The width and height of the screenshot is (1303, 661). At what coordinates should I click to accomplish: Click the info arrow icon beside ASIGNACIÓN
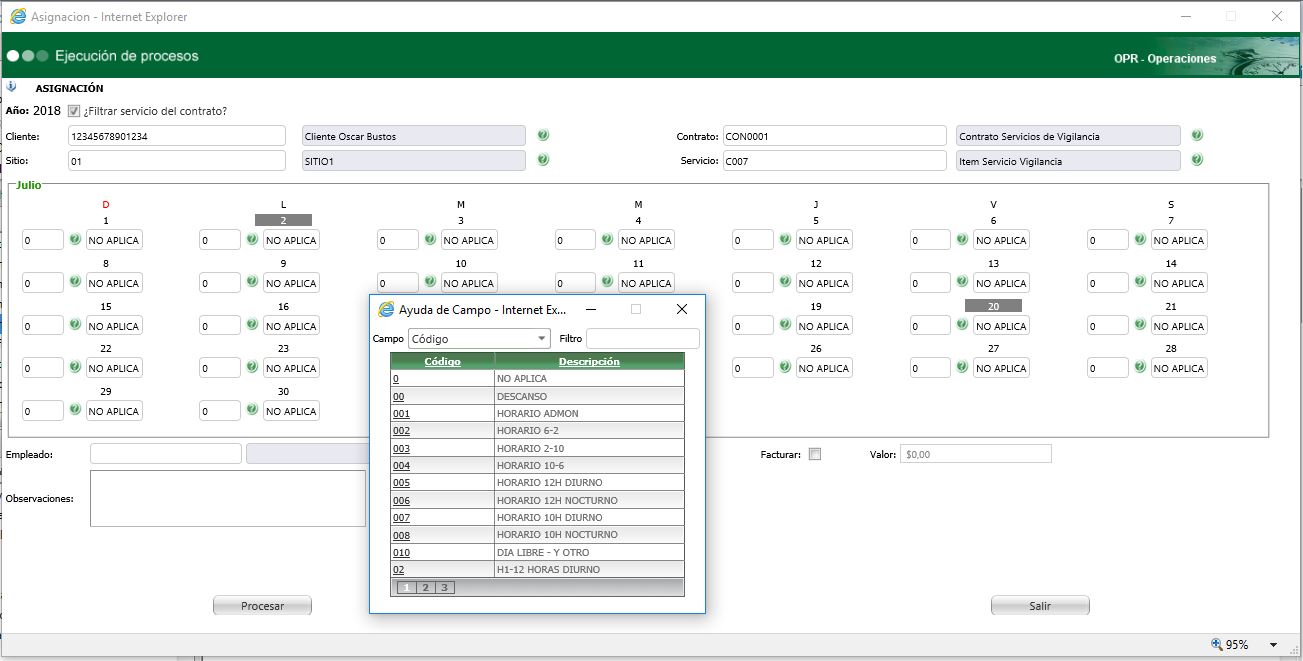[11, 87]
